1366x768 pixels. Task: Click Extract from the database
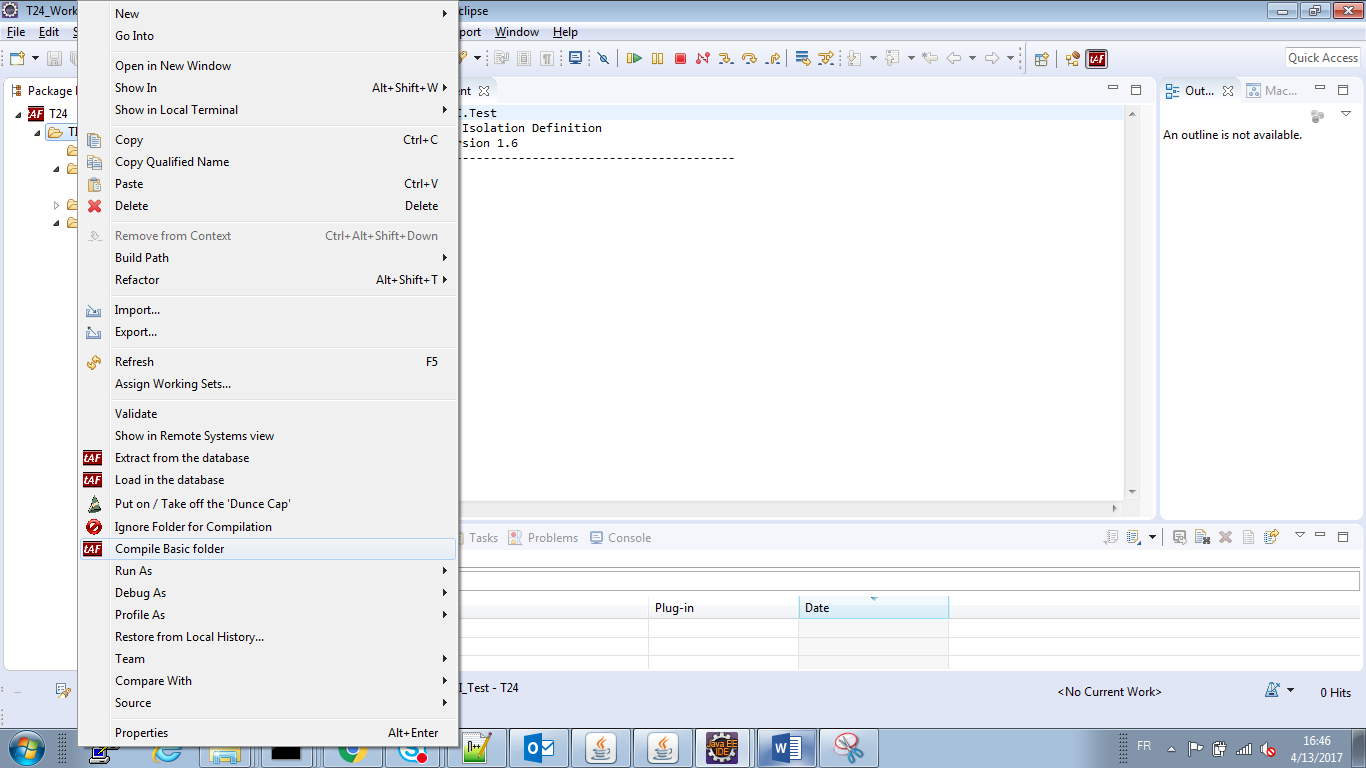tap(182, 458)
